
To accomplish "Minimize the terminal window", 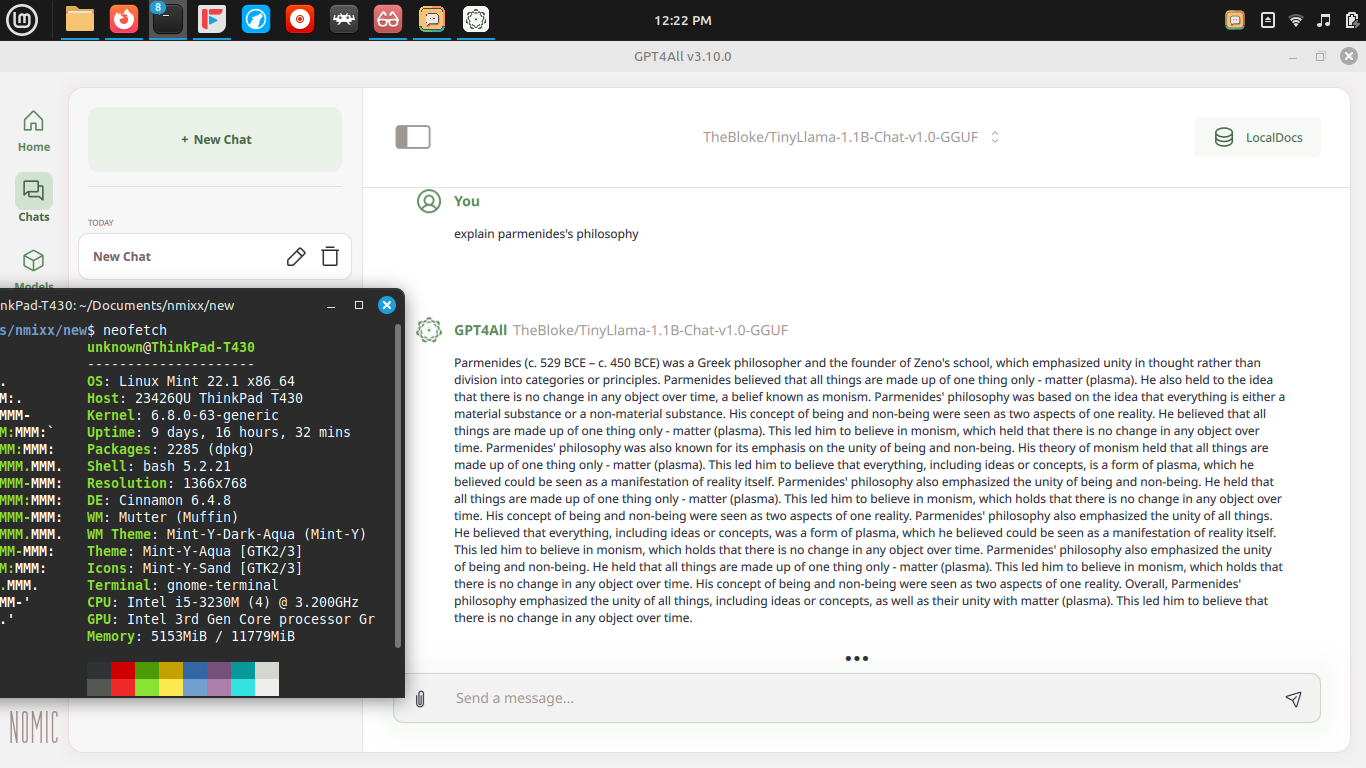I will pyautogui.click(x=331, y=305).
